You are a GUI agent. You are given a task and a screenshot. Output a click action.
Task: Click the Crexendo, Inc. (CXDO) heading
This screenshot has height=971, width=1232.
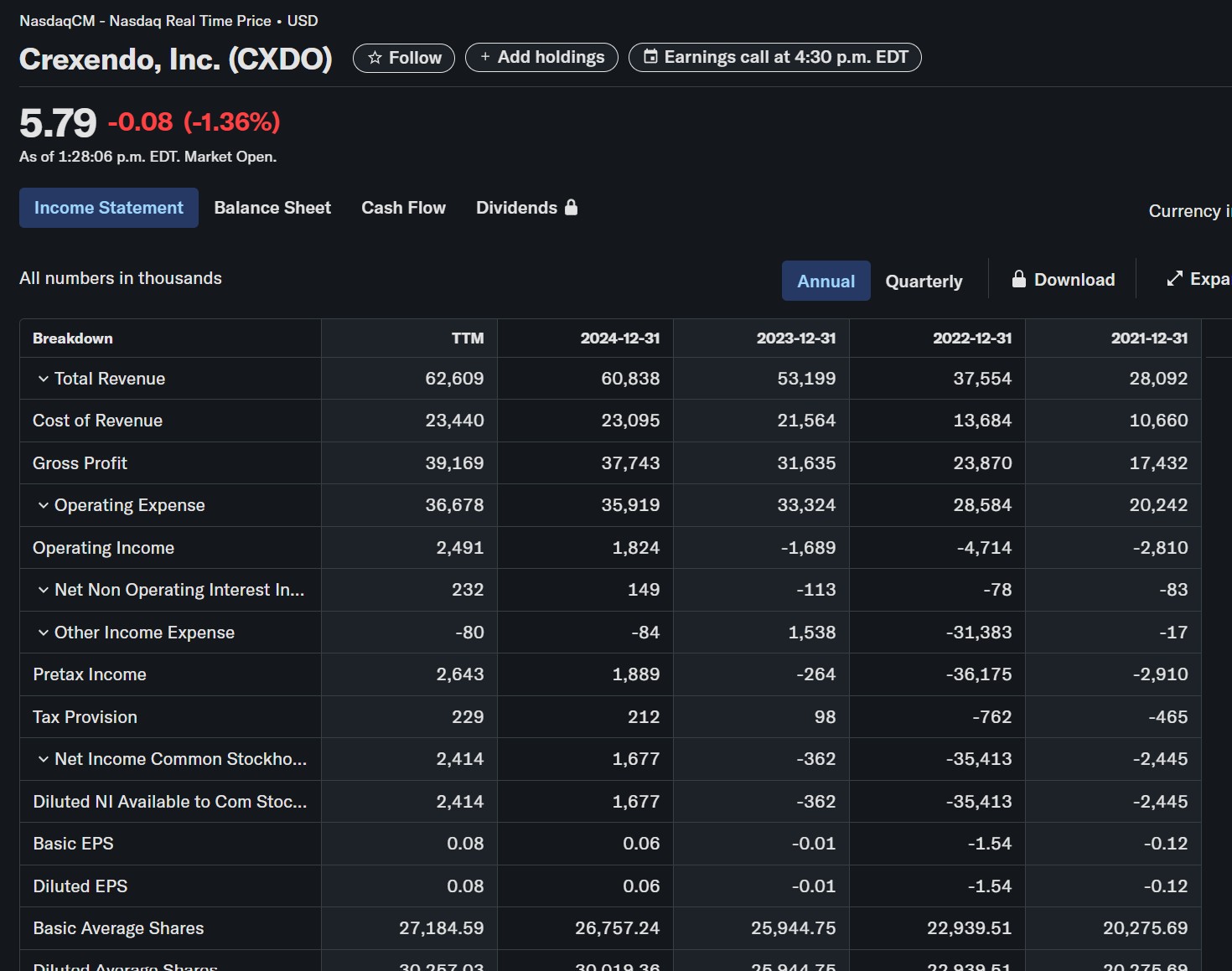coord(175,59)
